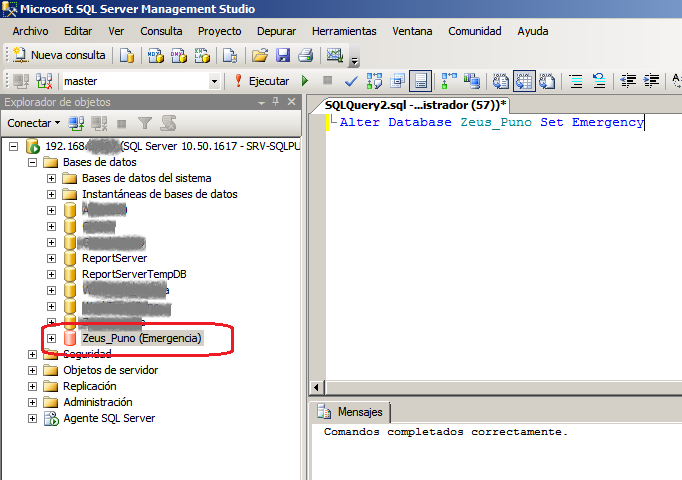Toggle the template parameters values icon
This screenshot has width=682, height=480.
point(421,81)
